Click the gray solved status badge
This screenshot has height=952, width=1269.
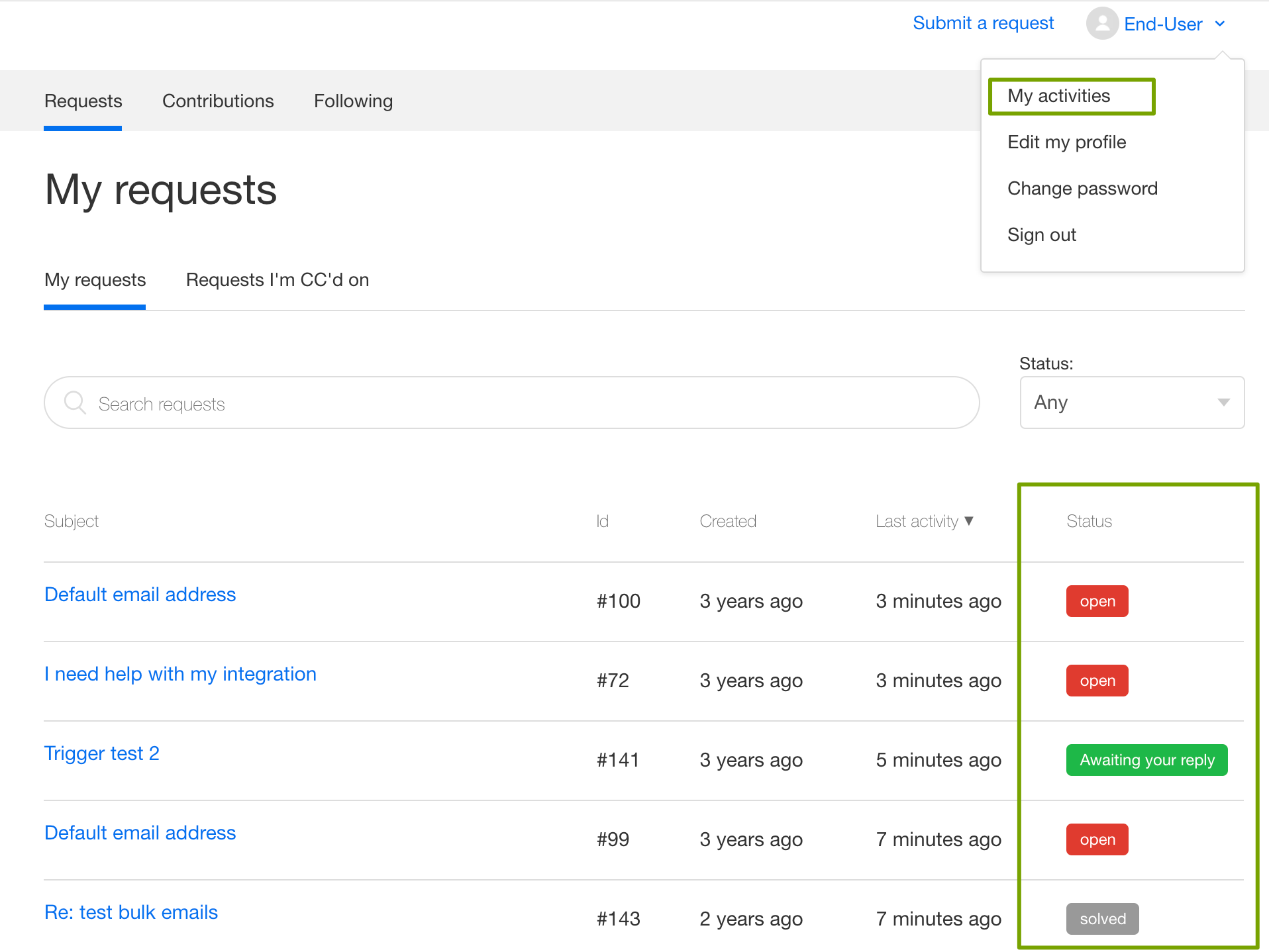pos(1102,919)
